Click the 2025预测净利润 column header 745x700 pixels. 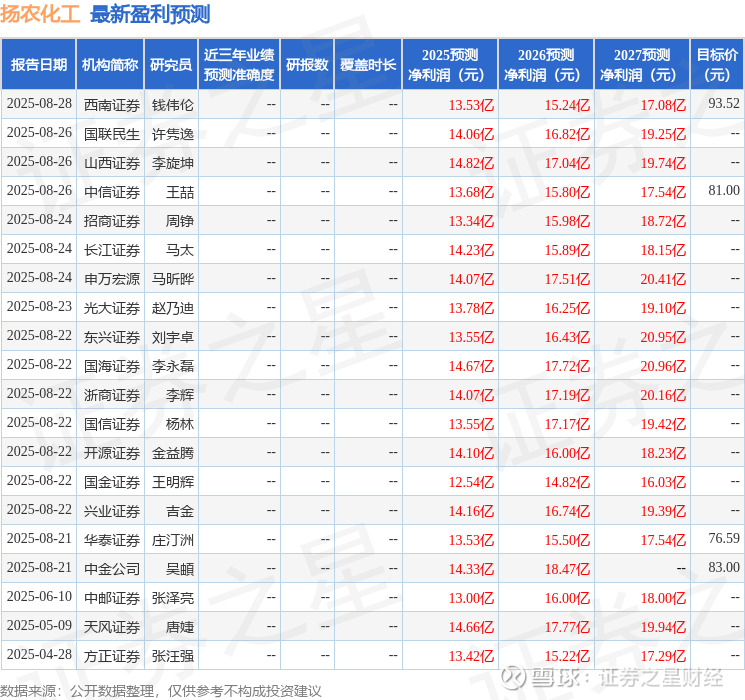pyautogui.click(x=450, y=65)
